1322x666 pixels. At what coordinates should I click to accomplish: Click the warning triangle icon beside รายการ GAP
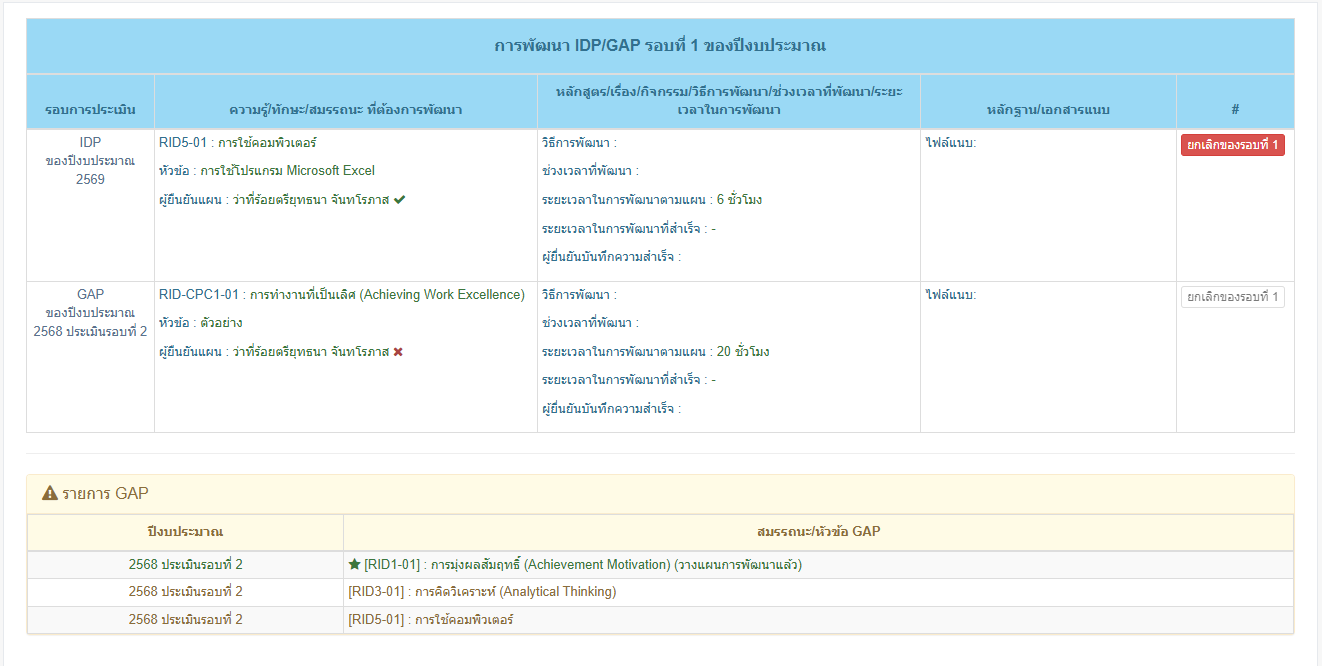(x=50, y=493)
